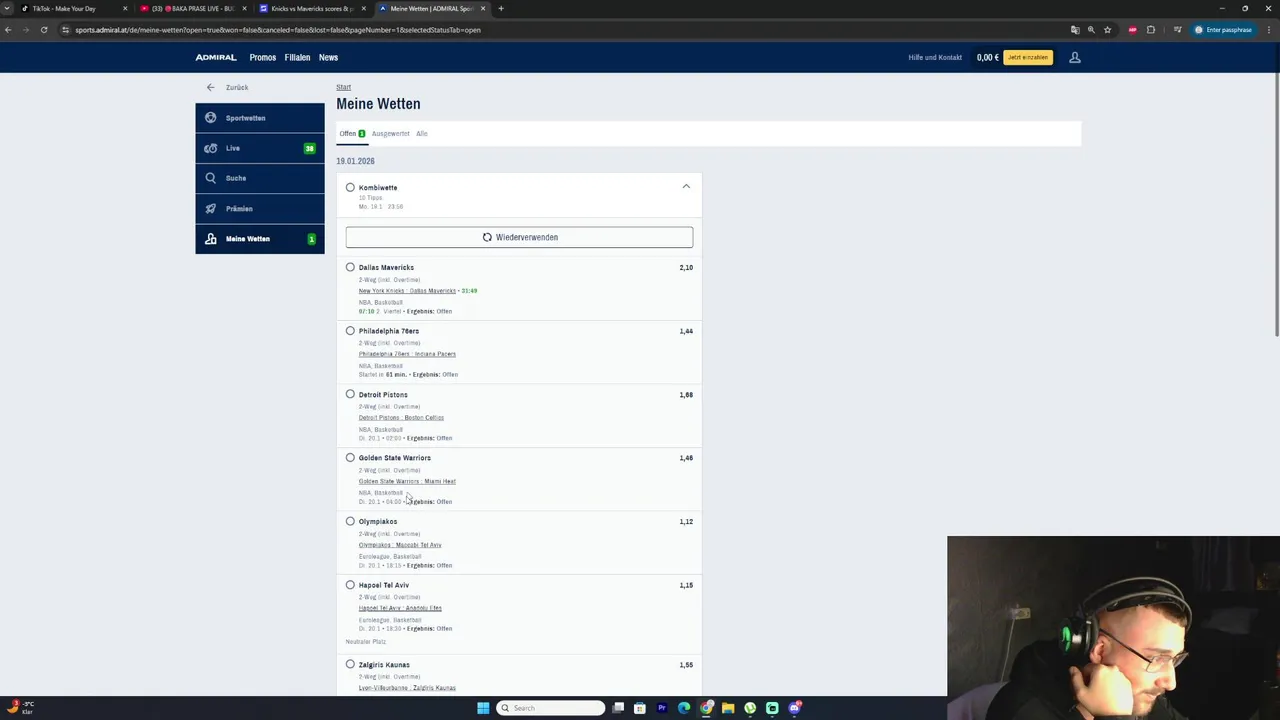Viewport: 1280px width, 720px height.
Task: Open uTorrent from the taskbar
Action: pos(750,708)
